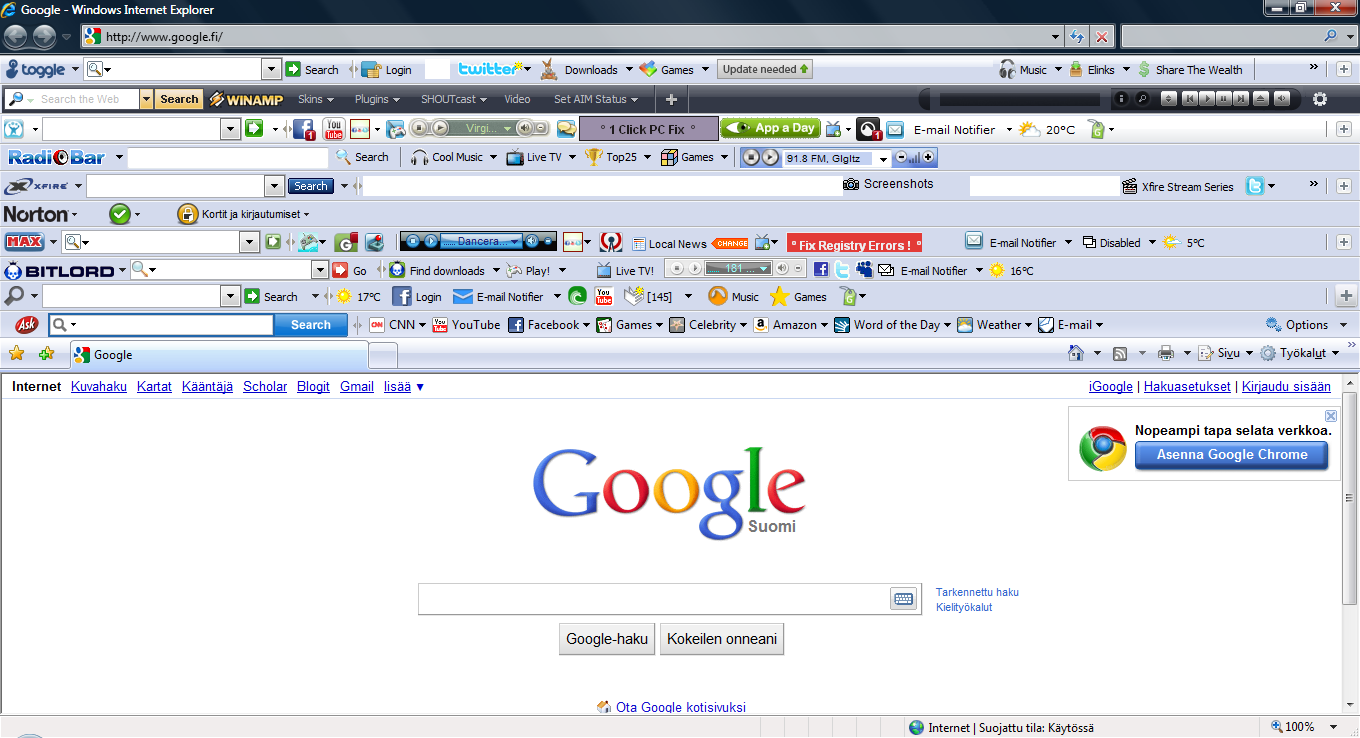Open the SHOUTcast menu

click(454, 99)
